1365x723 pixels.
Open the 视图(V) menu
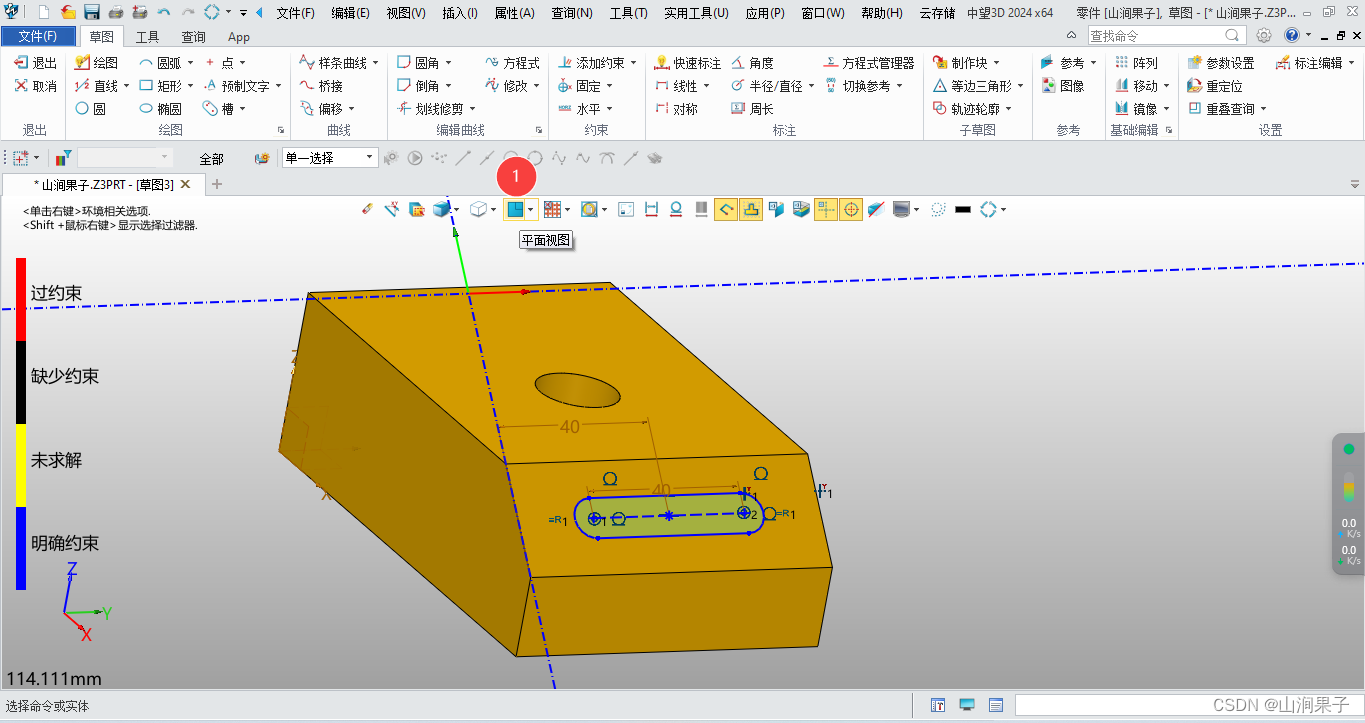[x=404, y=13]
